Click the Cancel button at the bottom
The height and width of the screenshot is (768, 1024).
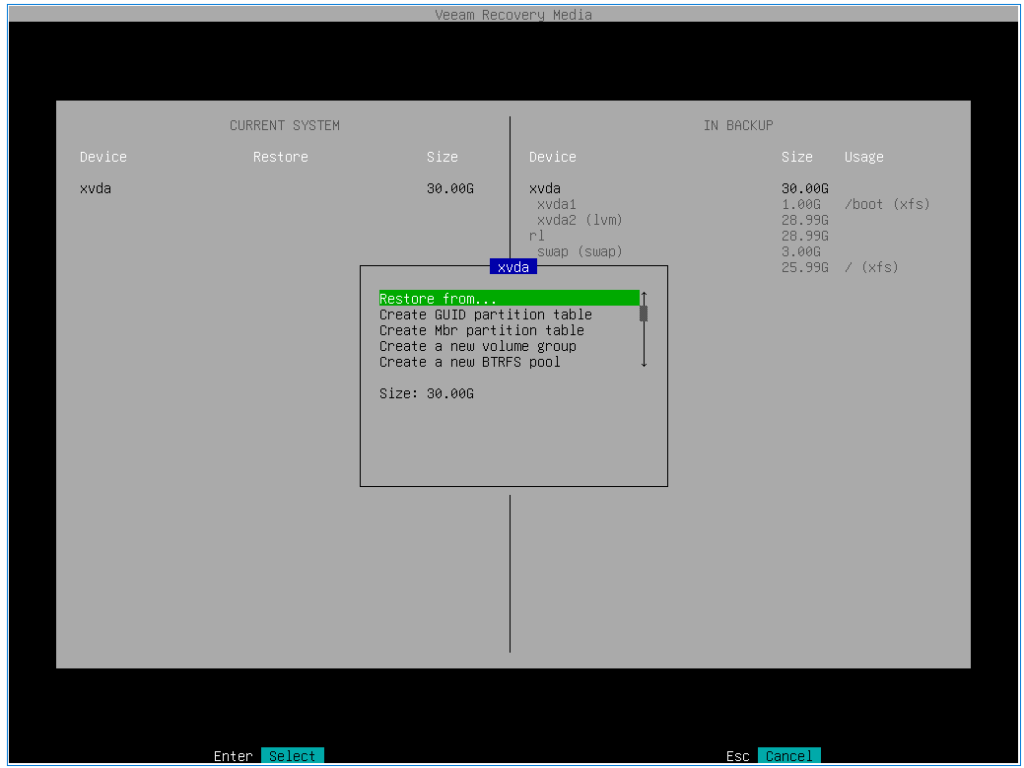tap(789, 756)
